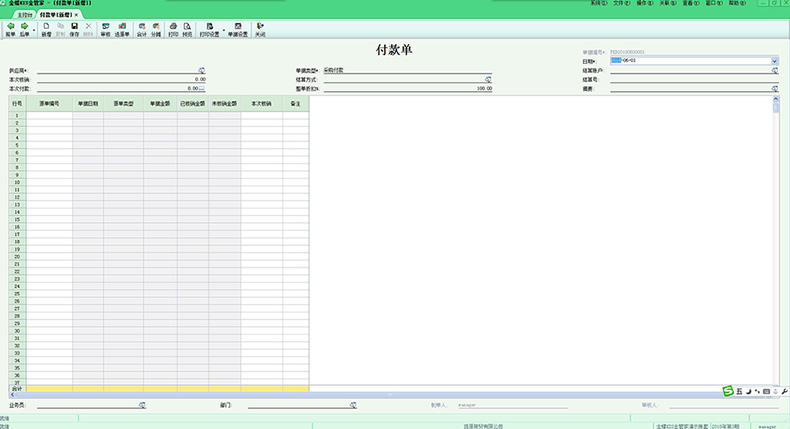Click the Sogou input method tray icon
The height and width of the screenshot is (429, 790).
[728, 390]
